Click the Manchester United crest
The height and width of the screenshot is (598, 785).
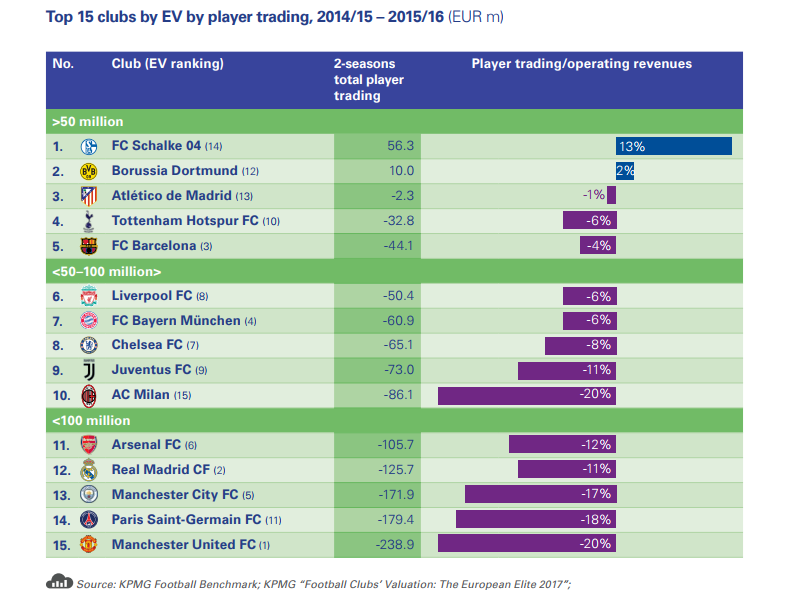[x=89, y=544]
